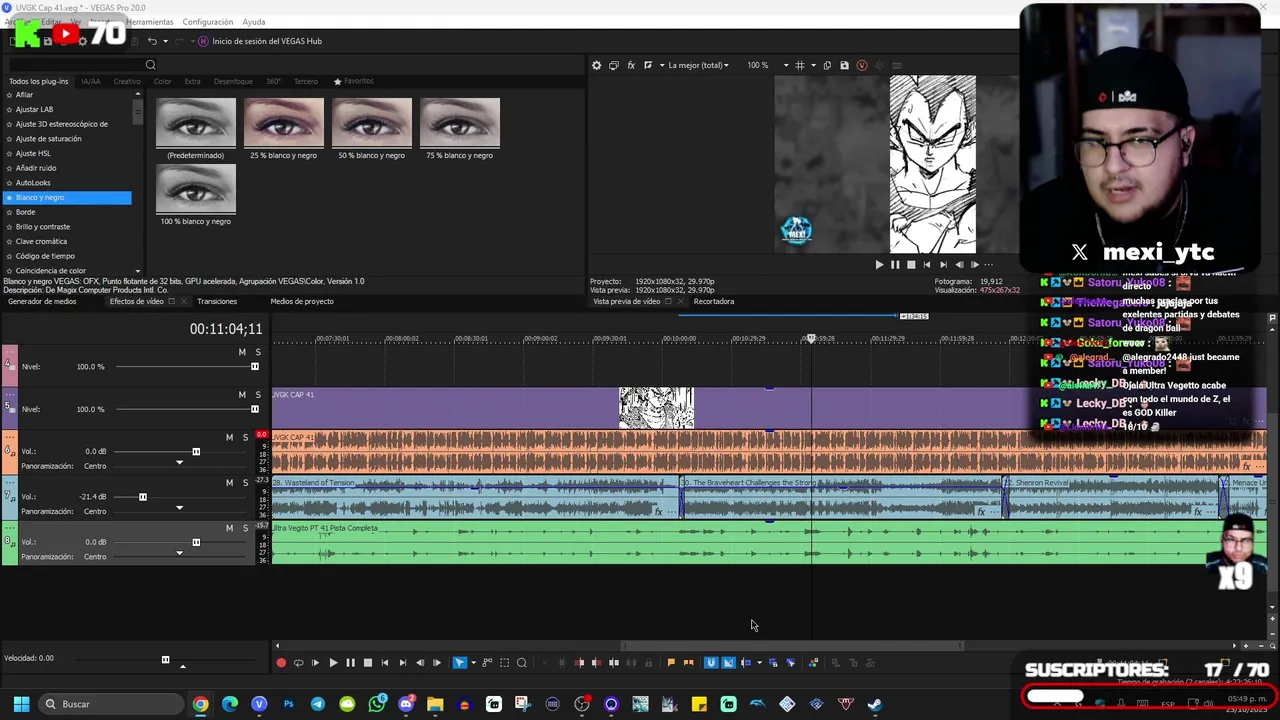Click the Insert Region icon
1280x720 pixels.
pyautogui.click(x=688, y=663)
